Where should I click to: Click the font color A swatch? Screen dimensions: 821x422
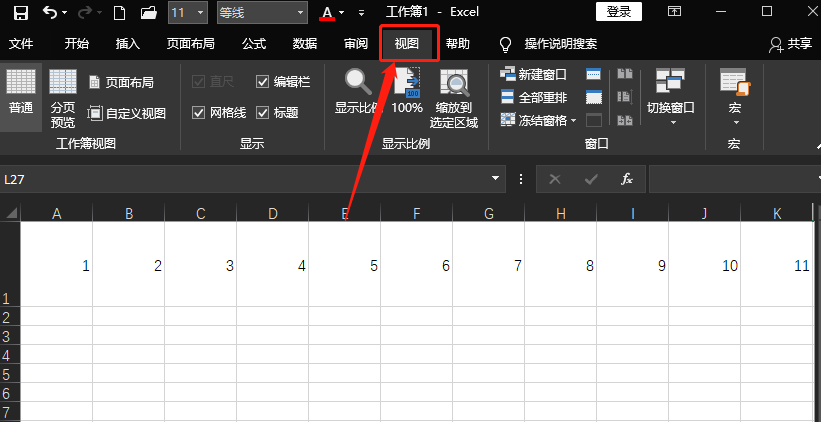326,13
